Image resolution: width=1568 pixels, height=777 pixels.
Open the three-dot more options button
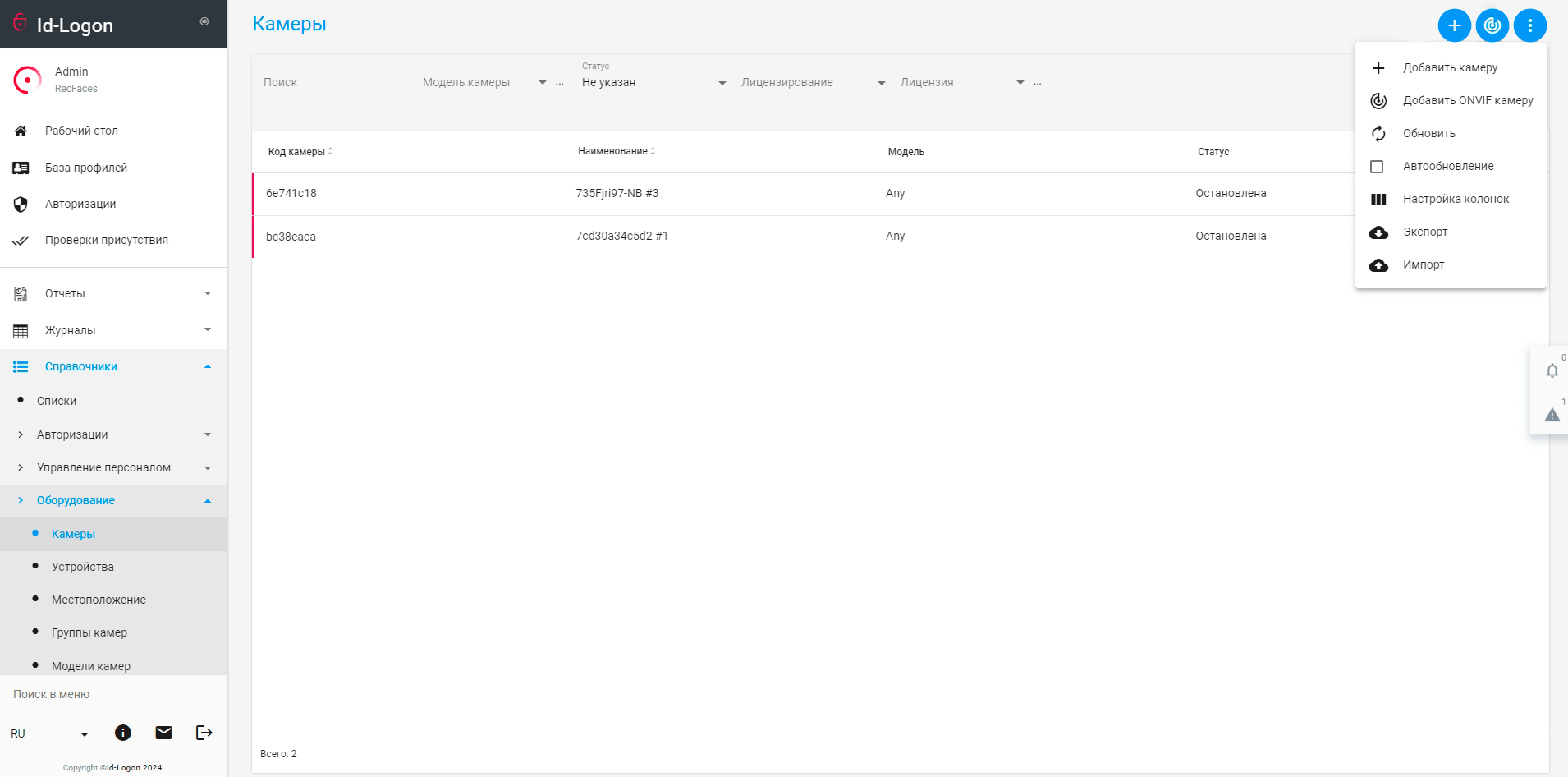click(1529, 25)
